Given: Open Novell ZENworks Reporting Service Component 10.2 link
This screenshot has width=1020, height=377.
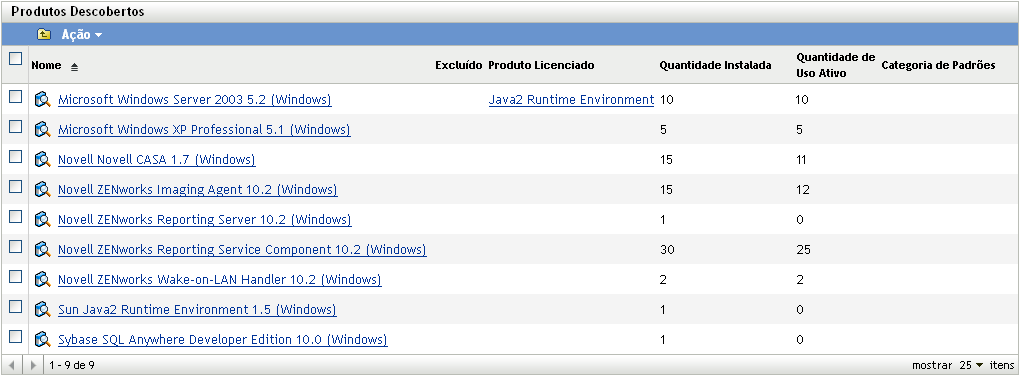Looking at the screenshot, I should (242, 250).
